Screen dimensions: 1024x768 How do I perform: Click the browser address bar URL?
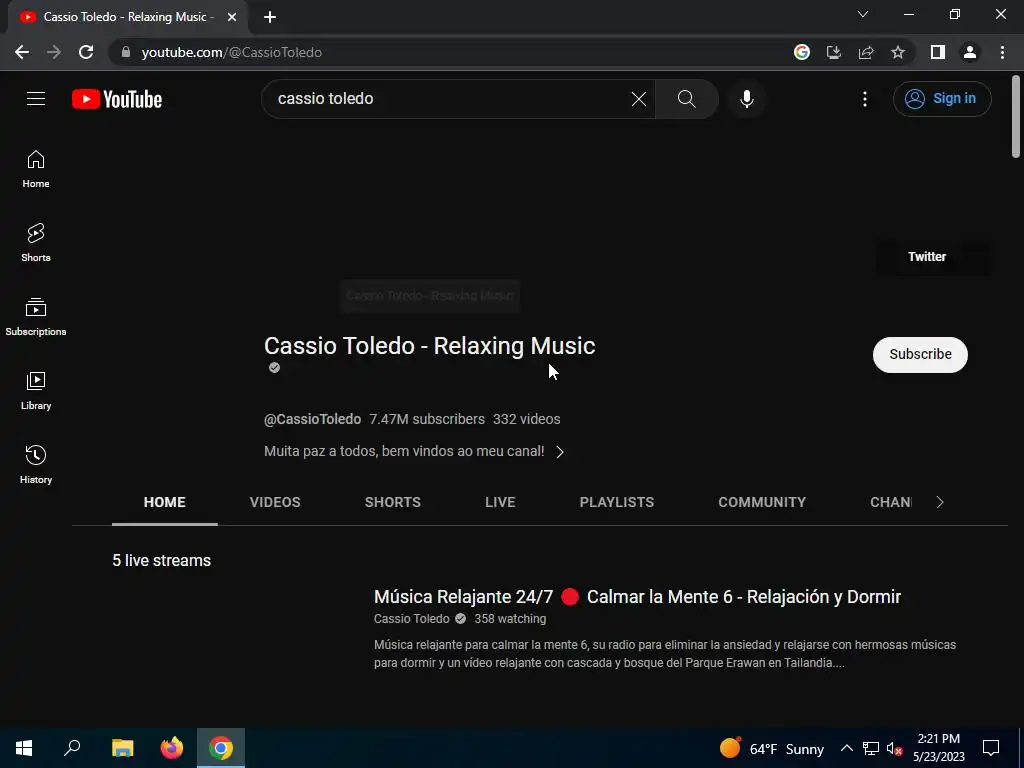point(231,52)
